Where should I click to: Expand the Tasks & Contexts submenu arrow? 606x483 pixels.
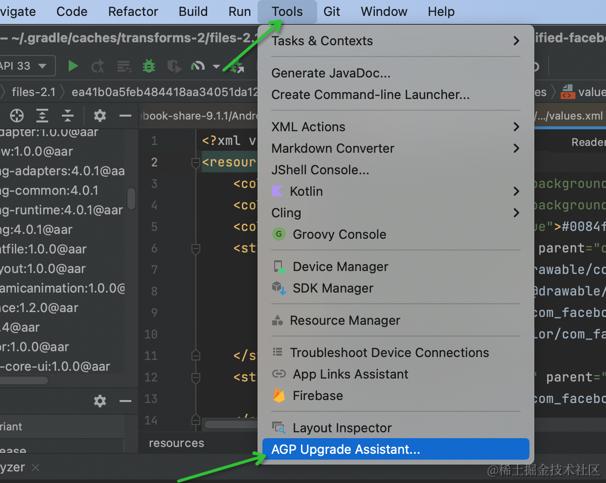click(x=516, y=41)
